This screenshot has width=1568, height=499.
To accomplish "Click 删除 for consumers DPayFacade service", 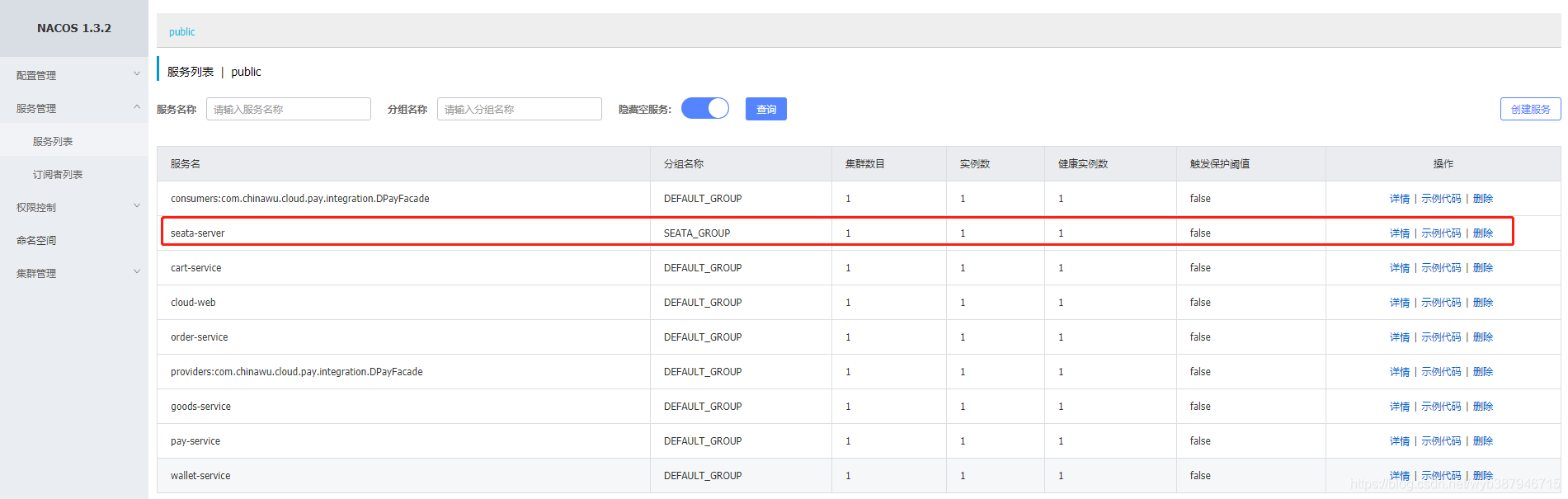I will (1483, 199).
